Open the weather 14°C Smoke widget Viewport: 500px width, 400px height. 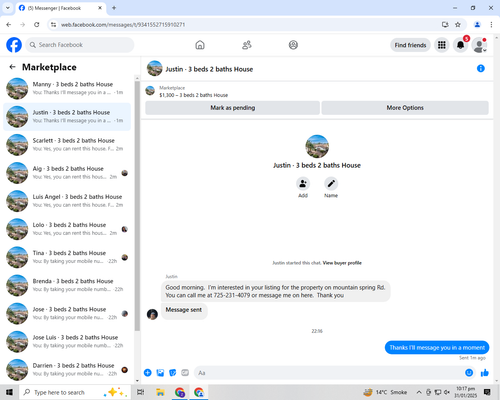point(385,392)
